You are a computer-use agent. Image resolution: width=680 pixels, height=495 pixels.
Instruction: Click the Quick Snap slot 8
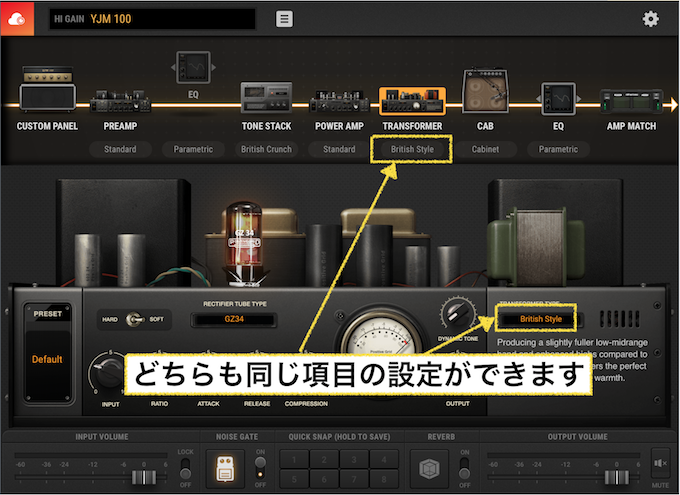point(384,479)
